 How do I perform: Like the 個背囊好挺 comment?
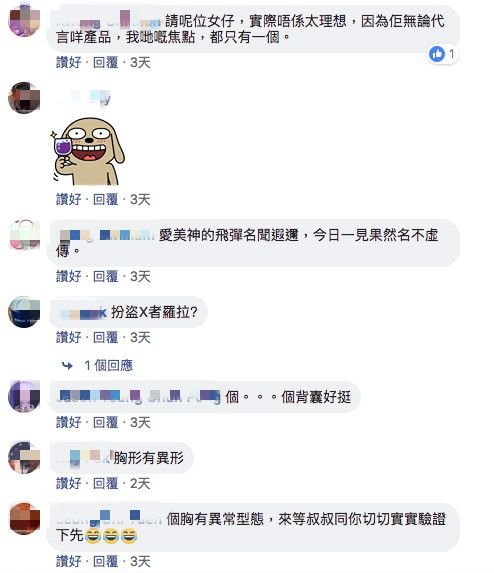68,422
